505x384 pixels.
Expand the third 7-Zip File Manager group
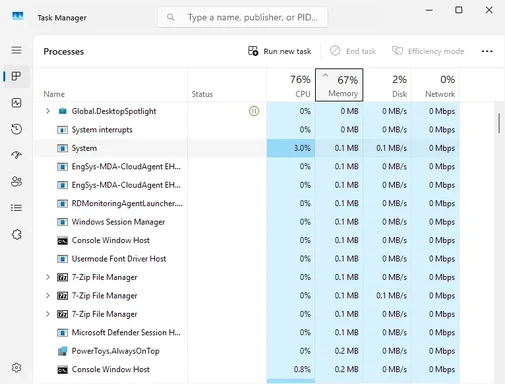click(48, 314)
